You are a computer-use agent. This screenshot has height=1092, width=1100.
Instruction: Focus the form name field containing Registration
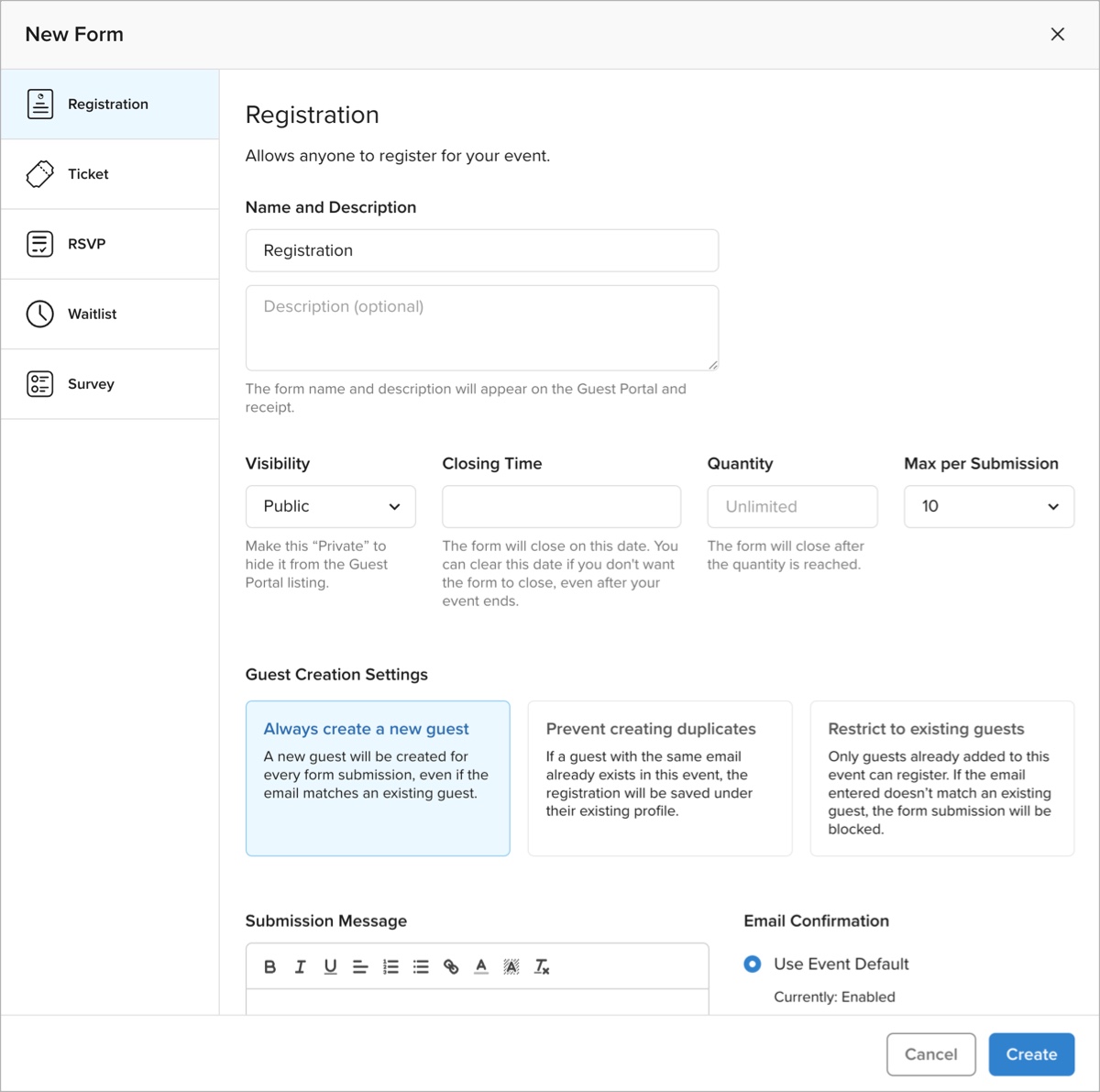(x=482, y=250)
